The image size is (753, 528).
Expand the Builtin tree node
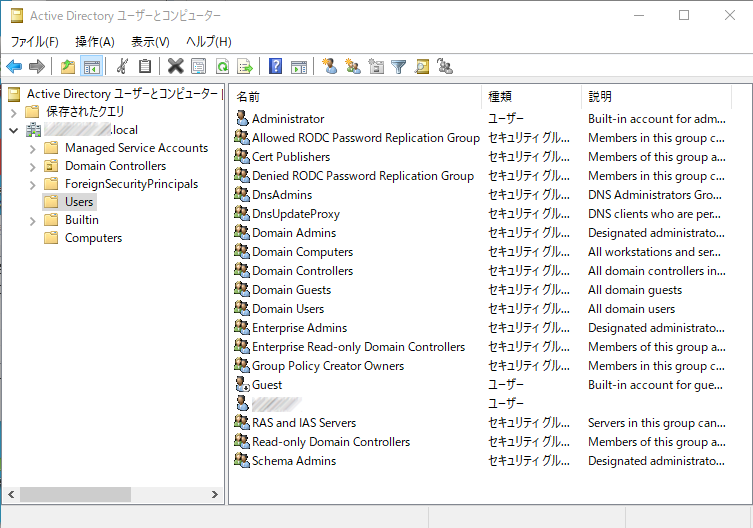pyautogui.click(x=32, y=221)
